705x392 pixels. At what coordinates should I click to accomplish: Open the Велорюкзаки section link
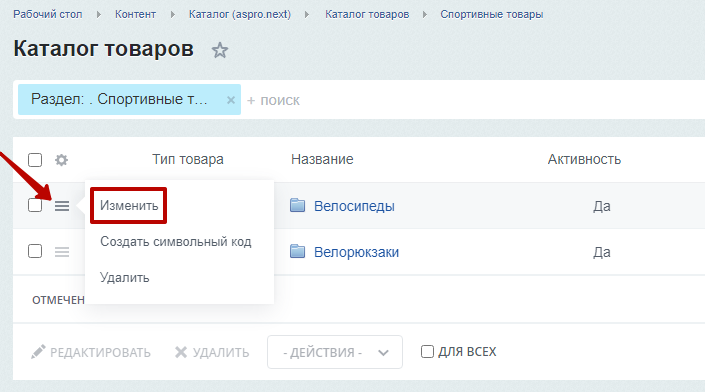pos(357,252)
